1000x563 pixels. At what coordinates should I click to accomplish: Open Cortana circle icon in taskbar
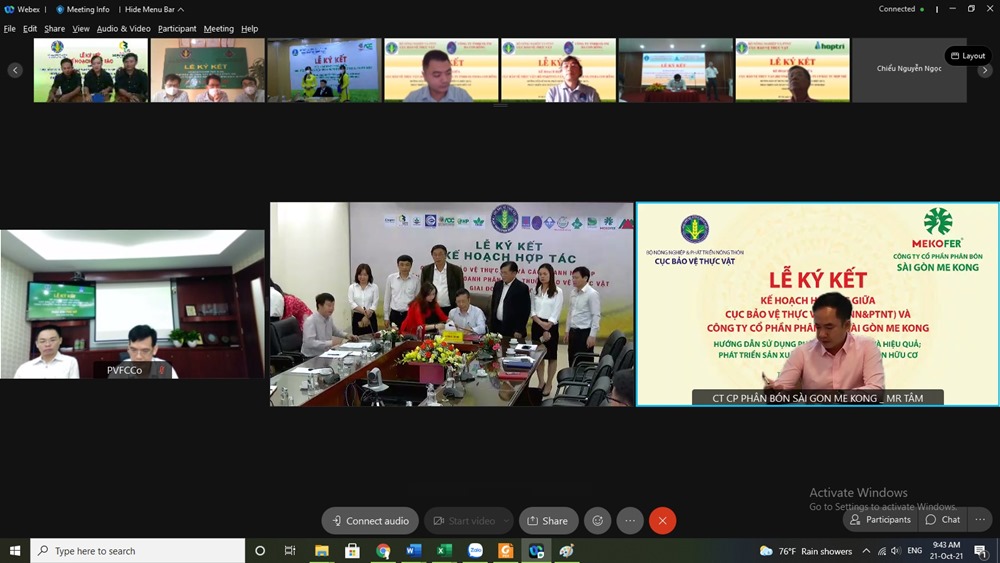pos(260,551)
